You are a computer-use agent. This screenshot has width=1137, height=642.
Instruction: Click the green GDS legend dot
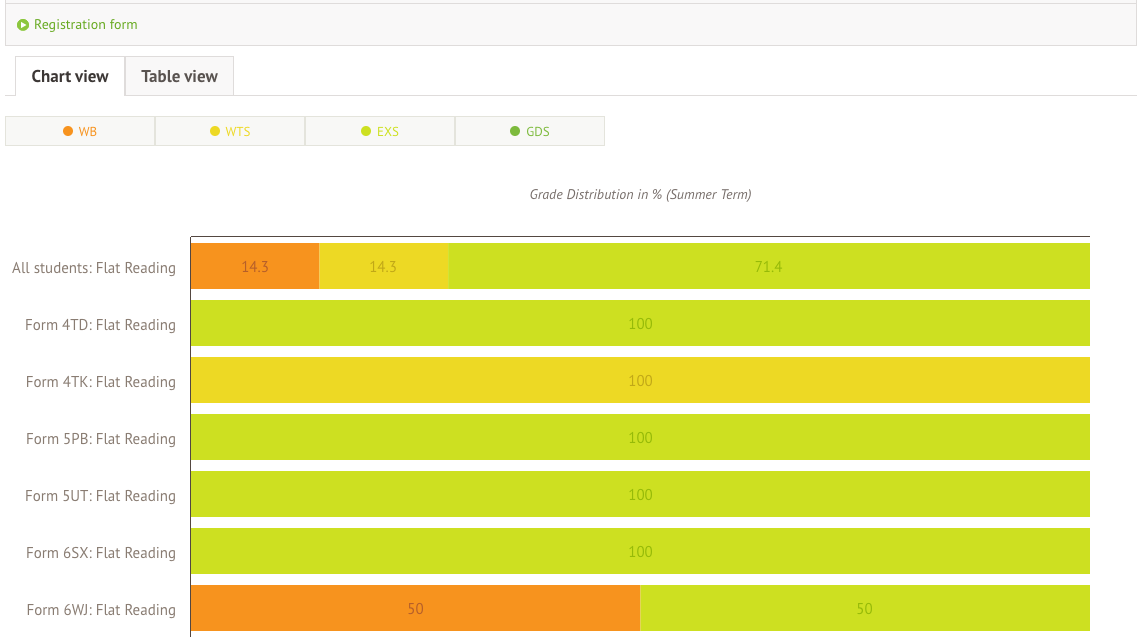tap(515, 131)
